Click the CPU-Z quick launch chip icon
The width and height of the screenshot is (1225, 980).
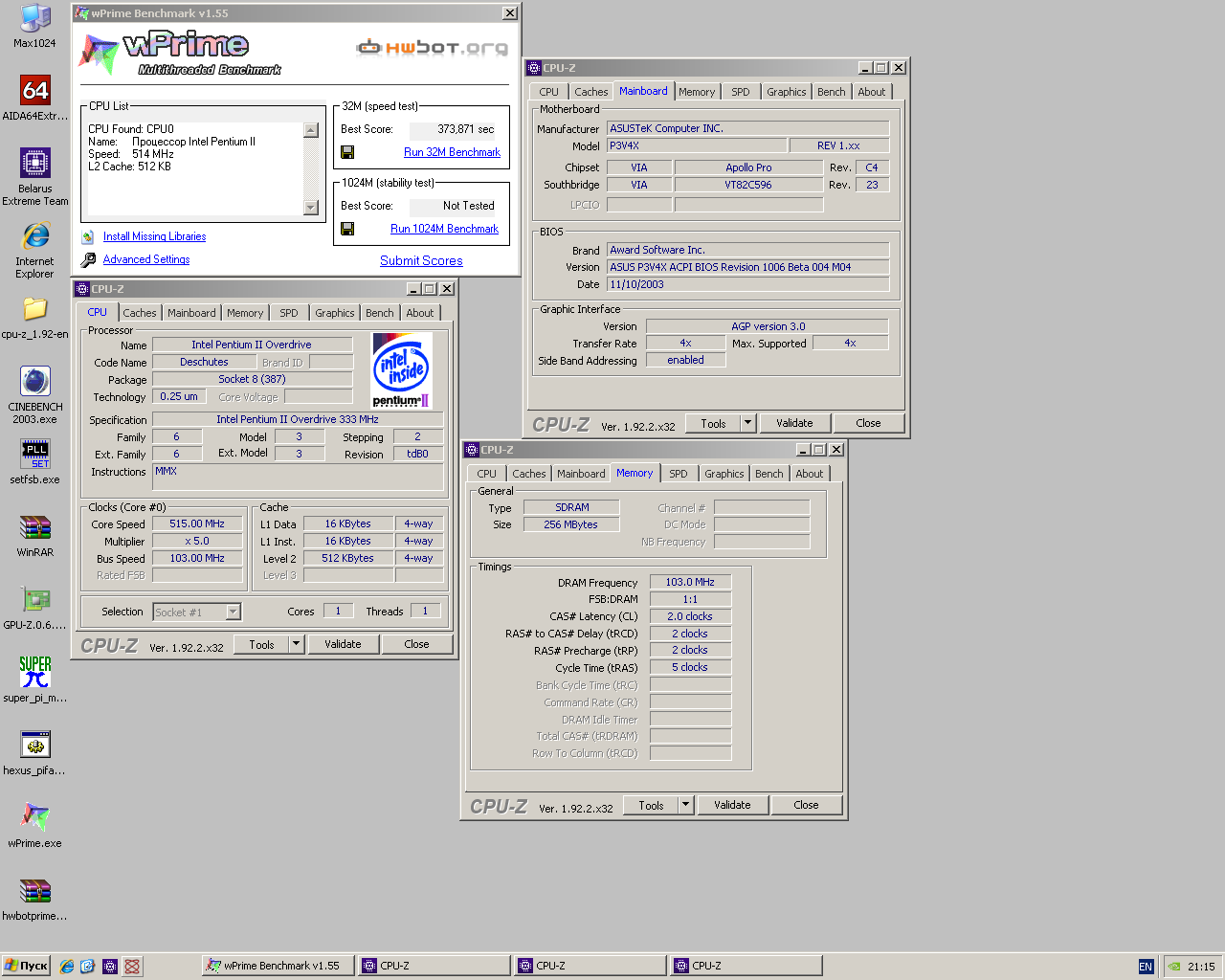[x=110, y=967]
